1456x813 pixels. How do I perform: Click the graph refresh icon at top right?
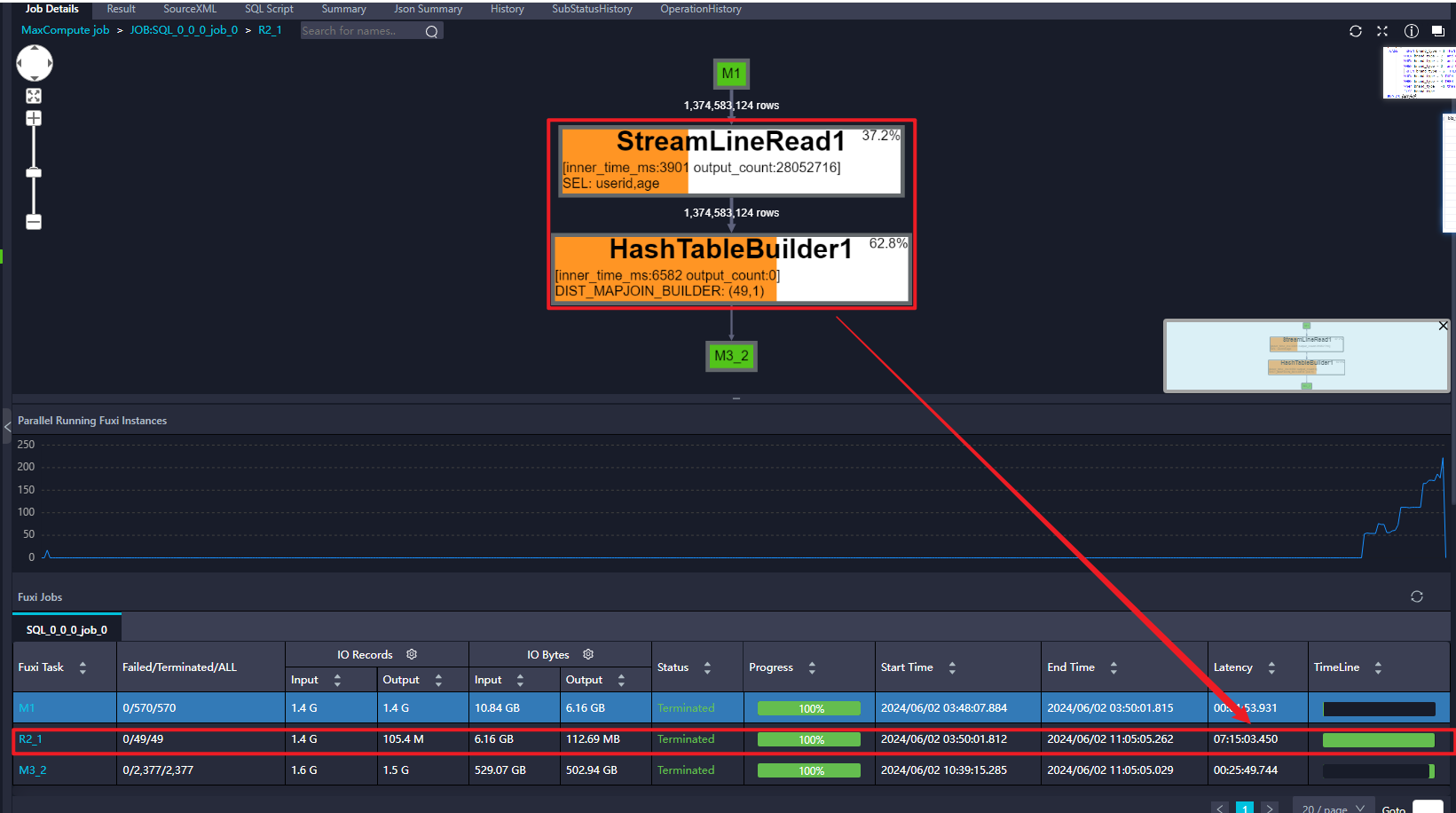[1356, 31]
